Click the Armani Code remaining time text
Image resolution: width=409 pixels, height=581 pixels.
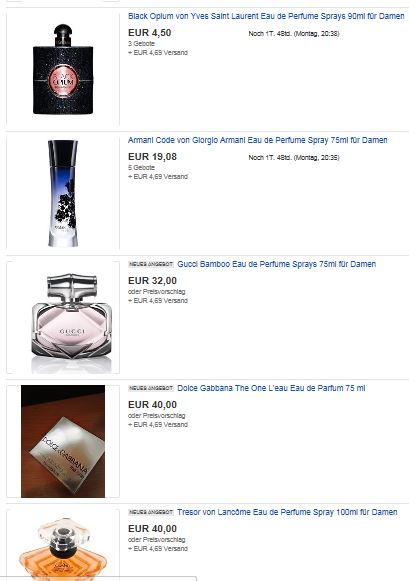(x=294, y=158)
